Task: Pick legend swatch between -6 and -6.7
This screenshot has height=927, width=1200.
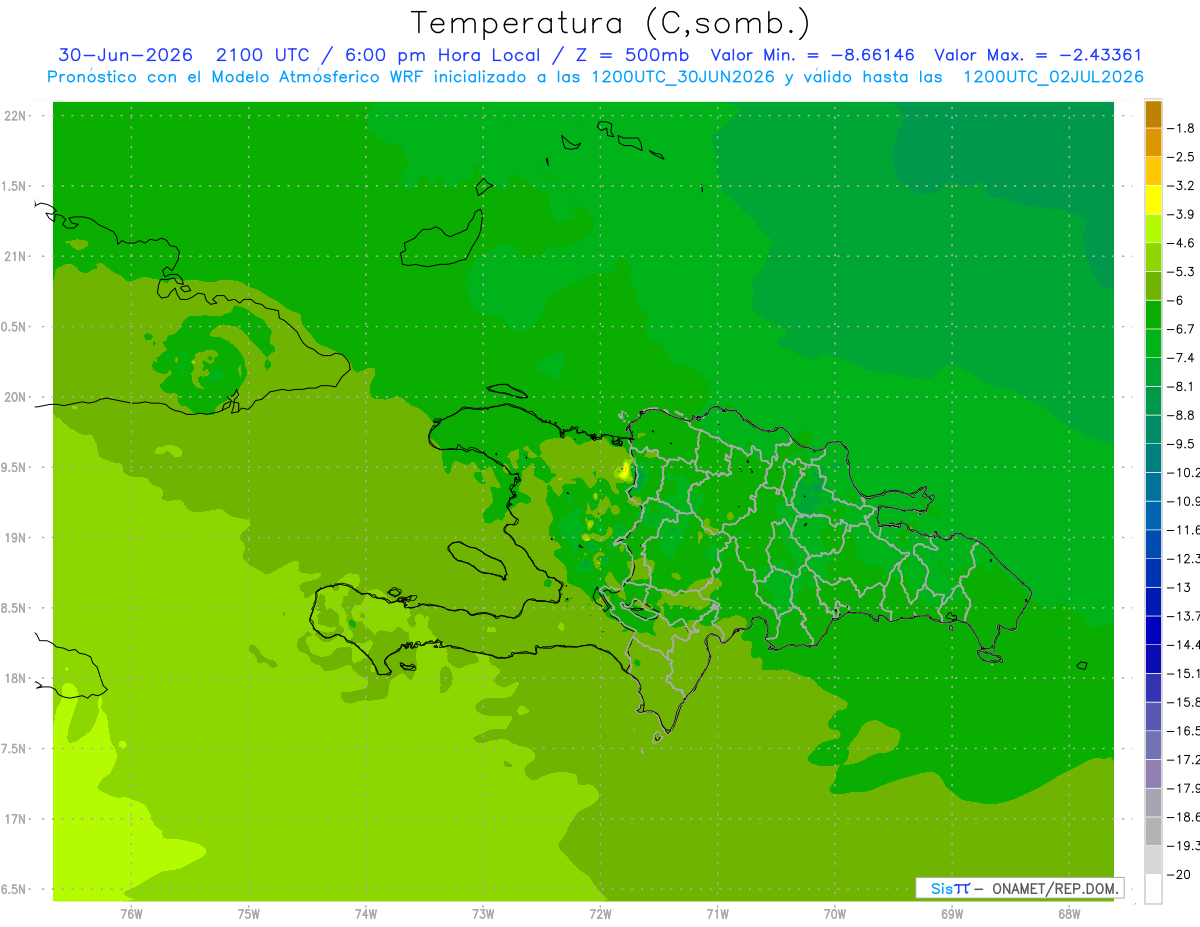Action: (x=1154, y=315)
